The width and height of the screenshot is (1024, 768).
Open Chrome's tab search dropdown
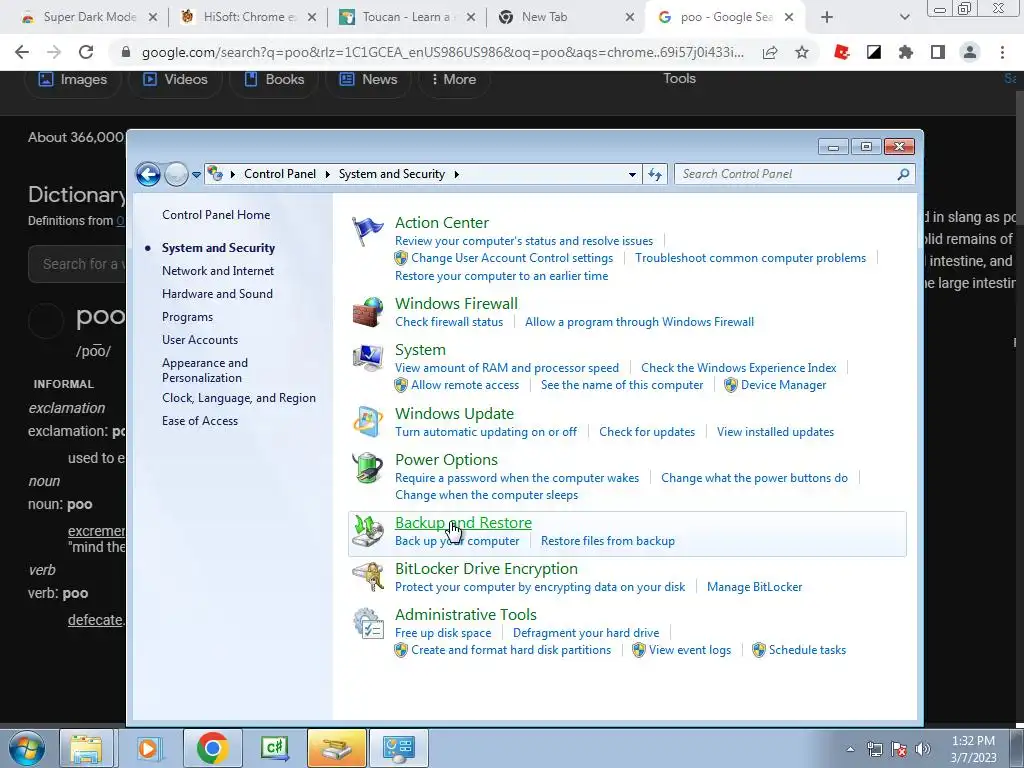[x=904, y=18]
